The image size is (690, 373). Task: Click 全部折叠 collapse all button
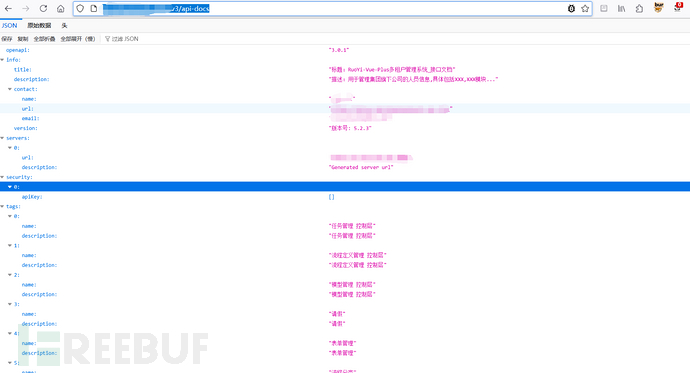click(x=44, y=39)
